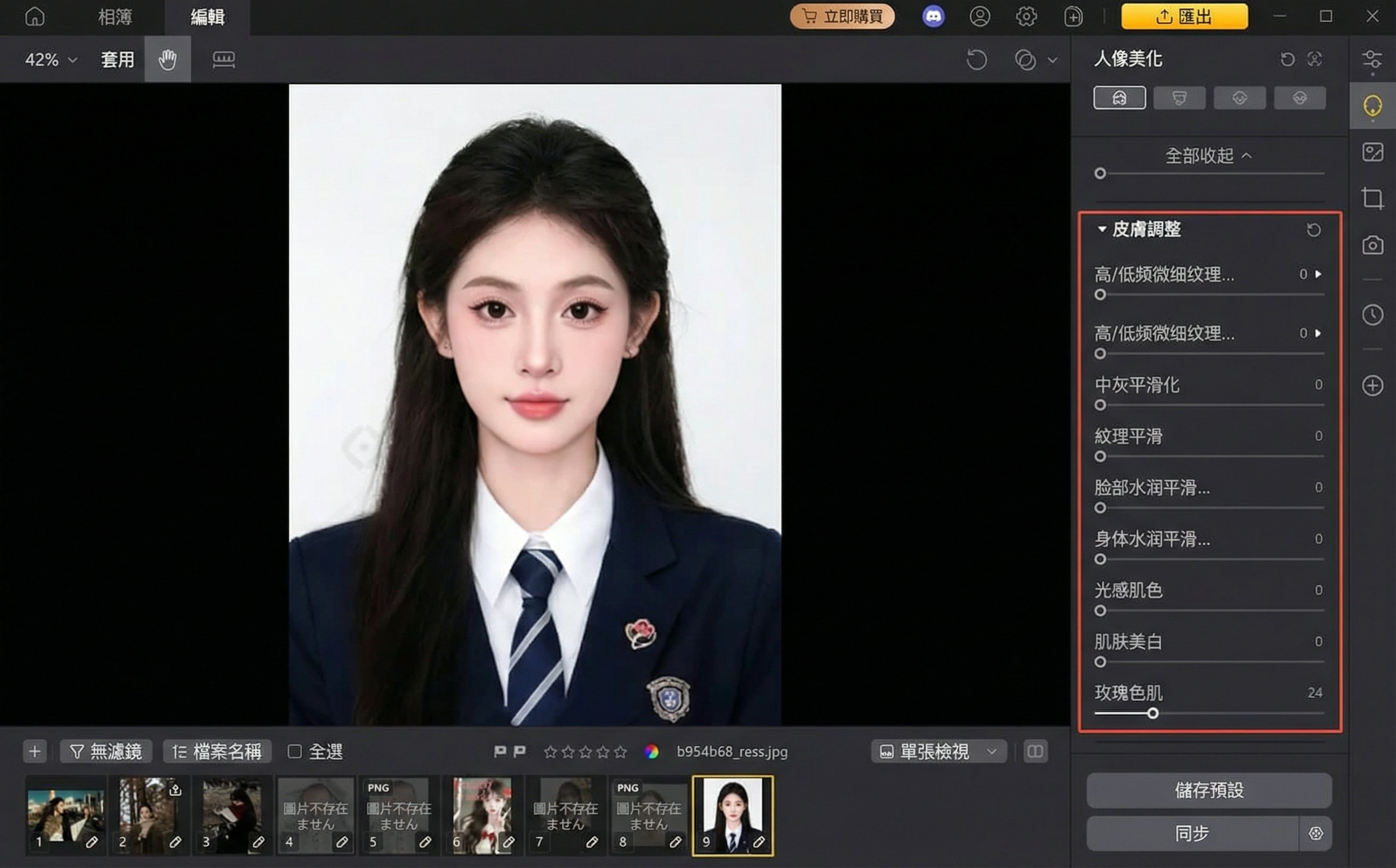
Task: Click the Discord icon in title bar
Action: tap(933, 16)
